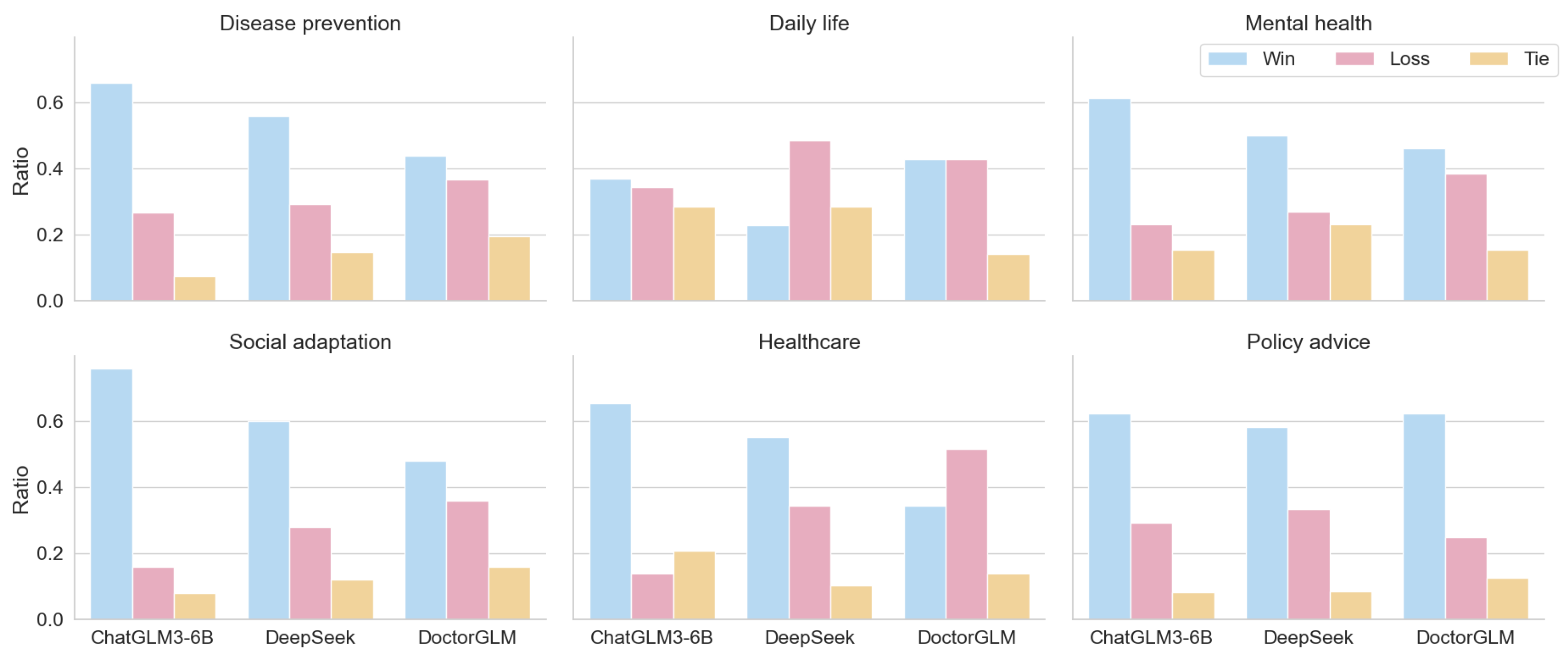Viewport: 1568px width, 663px height.
Task: Click the pink Loss legend swatch
Action: point(1354,59)
